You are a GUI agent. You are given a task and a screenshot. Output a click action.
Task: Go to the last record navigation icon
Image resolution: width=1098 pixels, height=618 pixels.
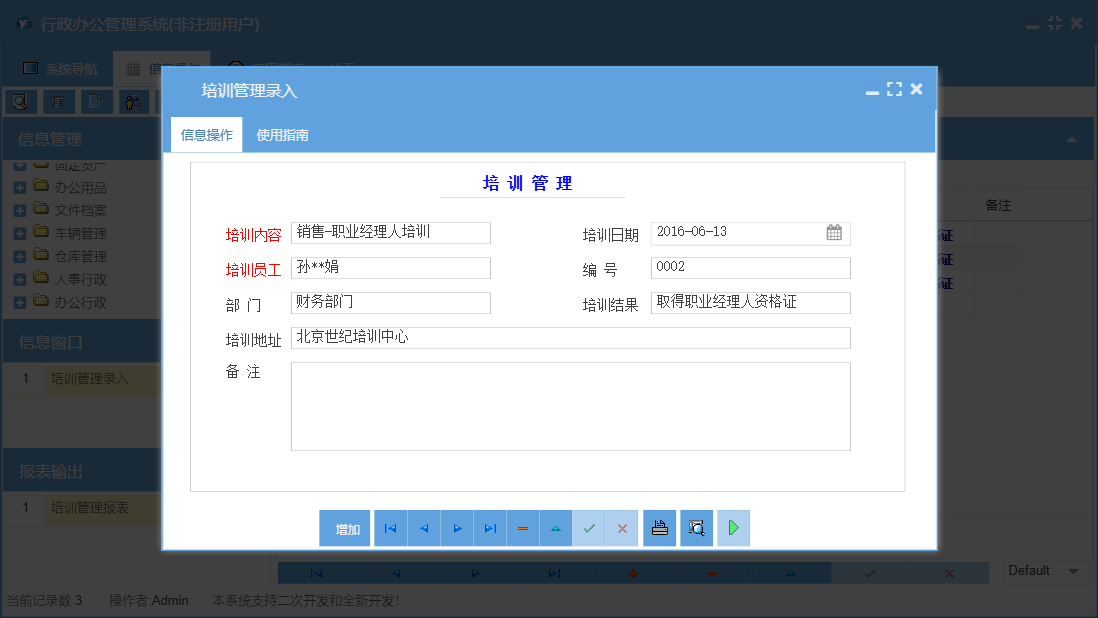(x=489, y=528)
